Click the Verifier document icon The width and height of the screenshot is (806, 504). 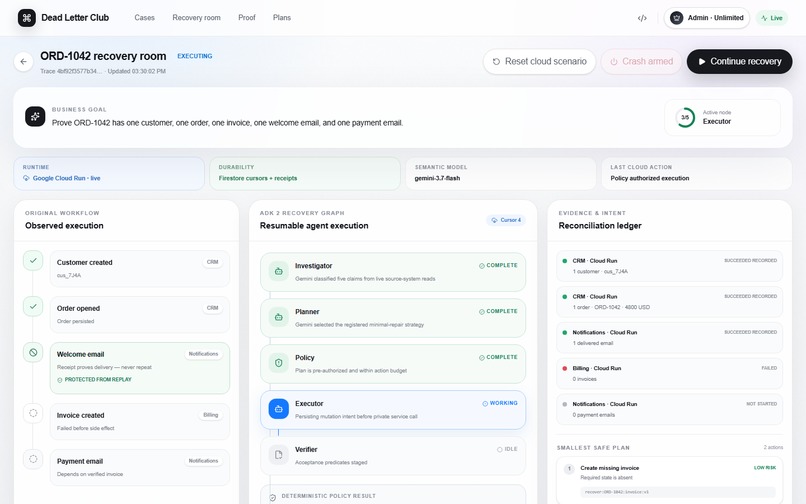coord(279,455)
